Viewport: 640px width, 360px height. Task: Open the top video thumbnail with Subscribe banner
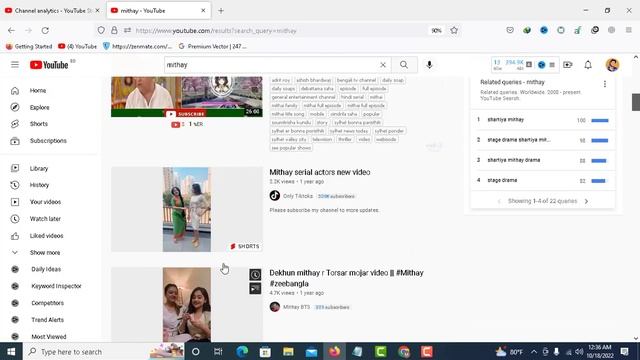[x=187, y=96]
